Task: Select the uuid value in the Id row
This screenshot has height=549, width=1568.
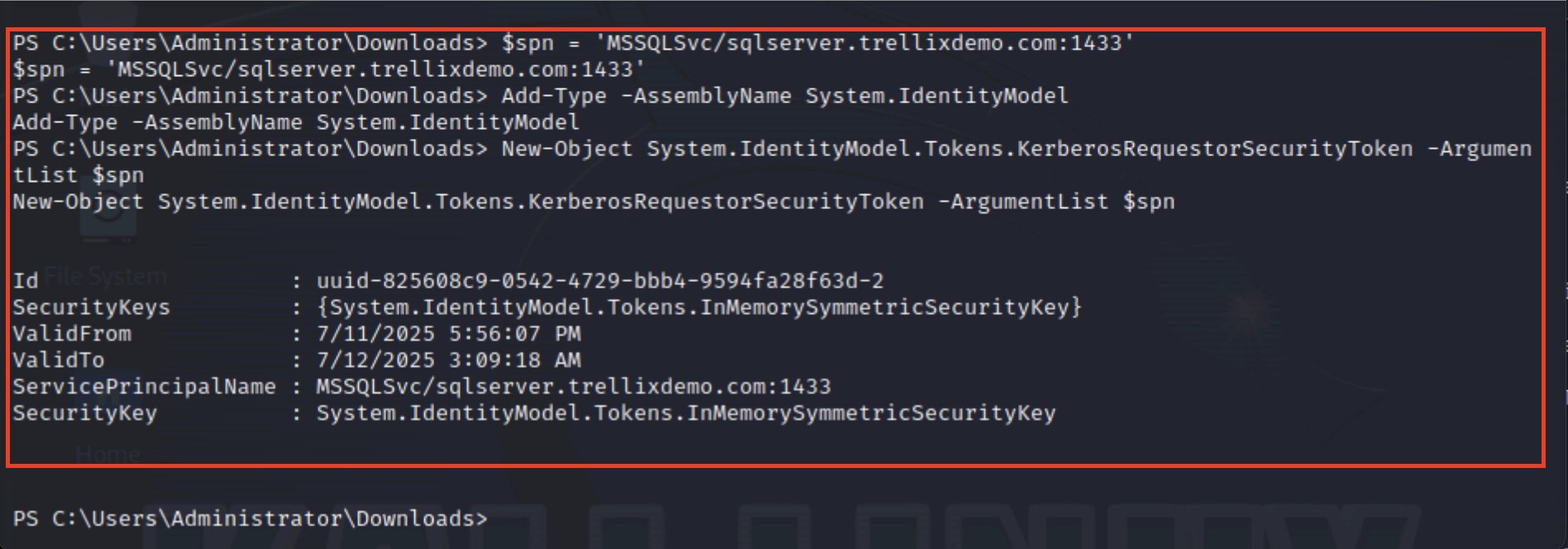Action: point(600,280)
